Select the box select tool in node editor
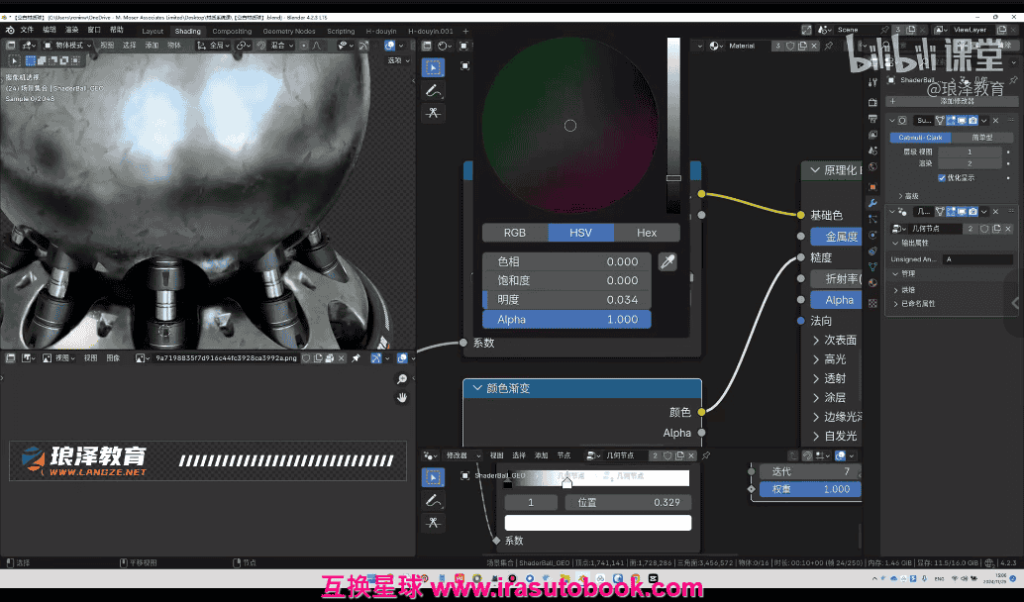 (x=433, y=67)
